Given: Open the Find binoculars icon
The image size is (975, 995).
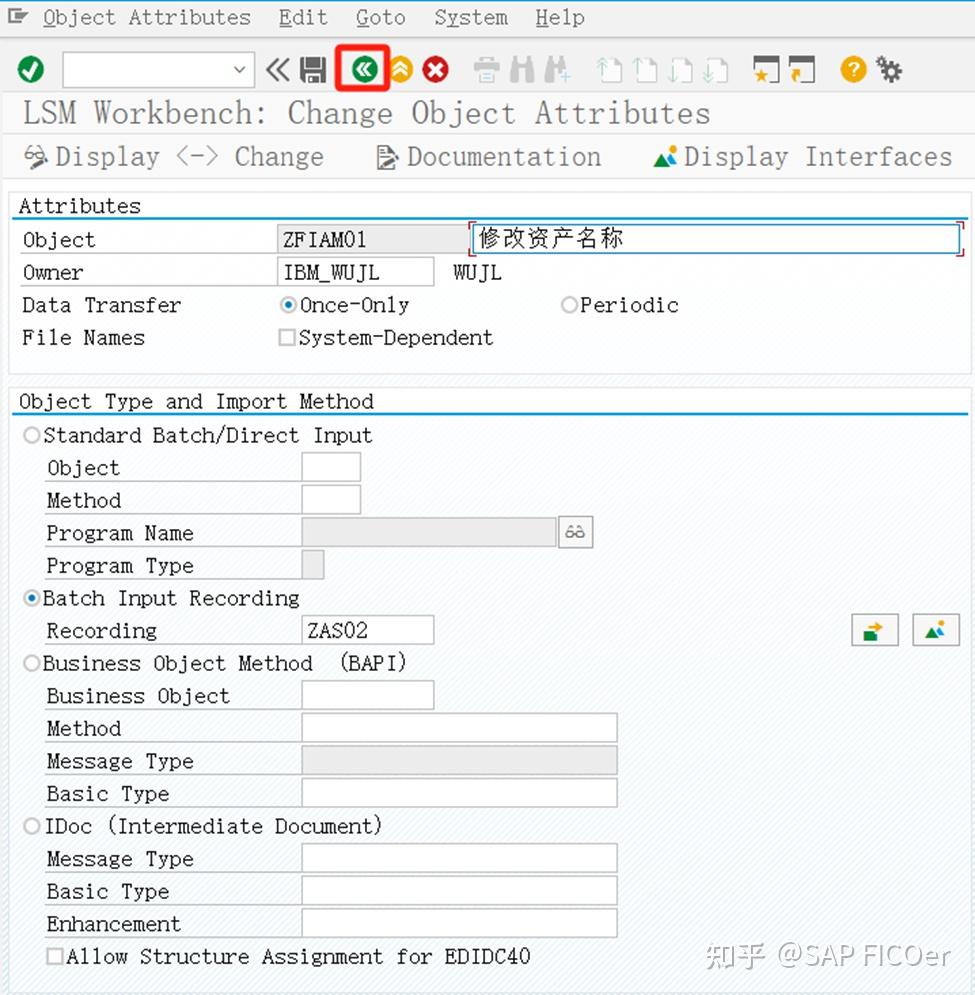Looking at the screenshot, I should point(521,69).
